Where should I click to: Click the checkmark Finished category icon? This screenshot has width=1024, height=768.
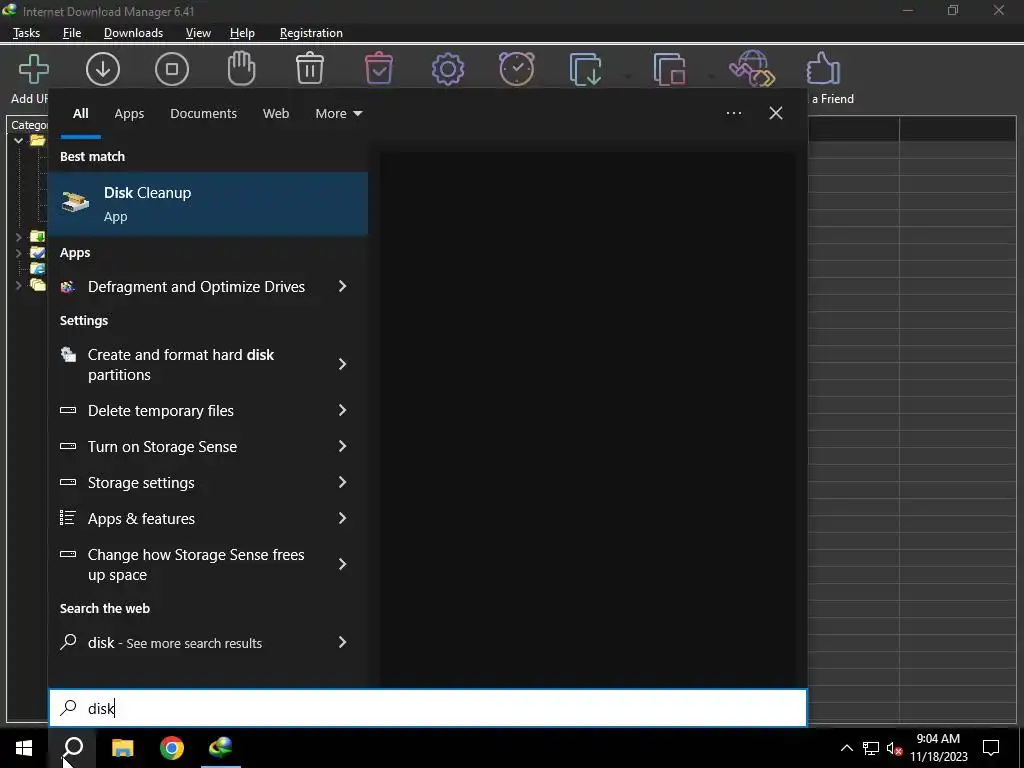point(38,253)
